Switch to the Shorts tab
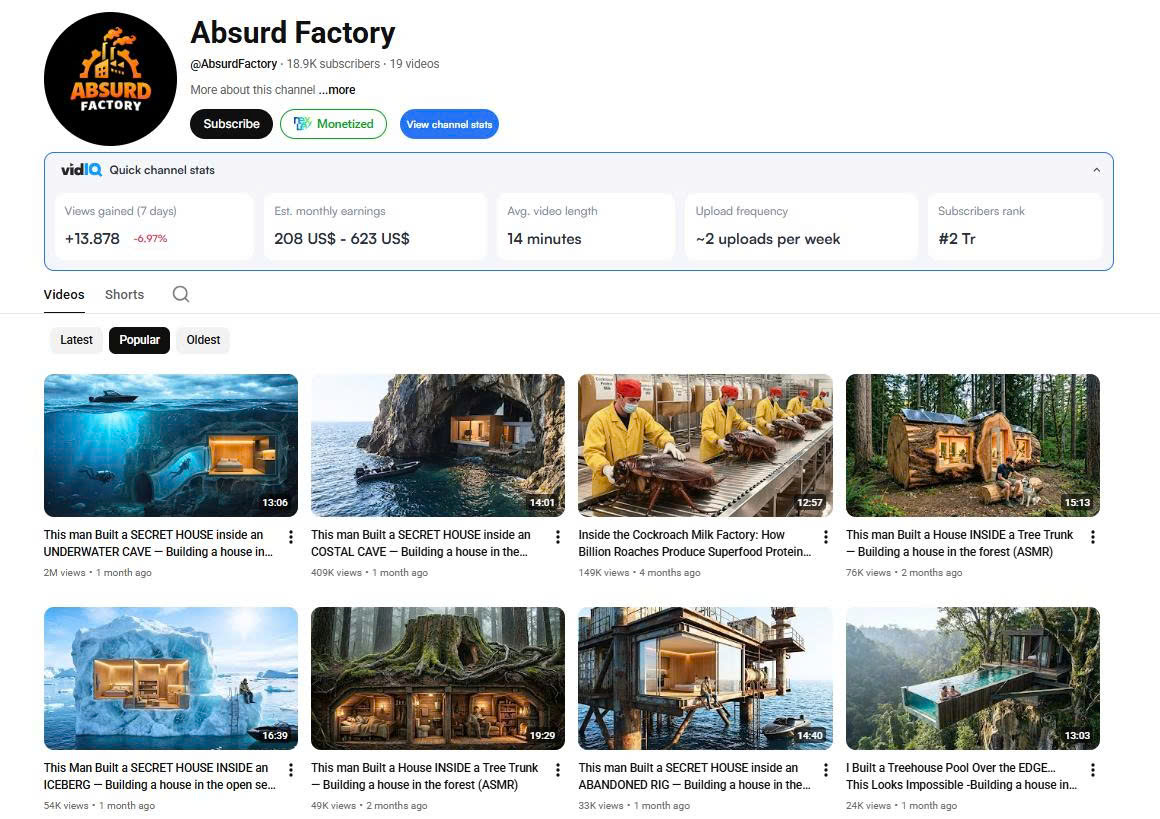 pyautogui.click(x=124, y=295)
